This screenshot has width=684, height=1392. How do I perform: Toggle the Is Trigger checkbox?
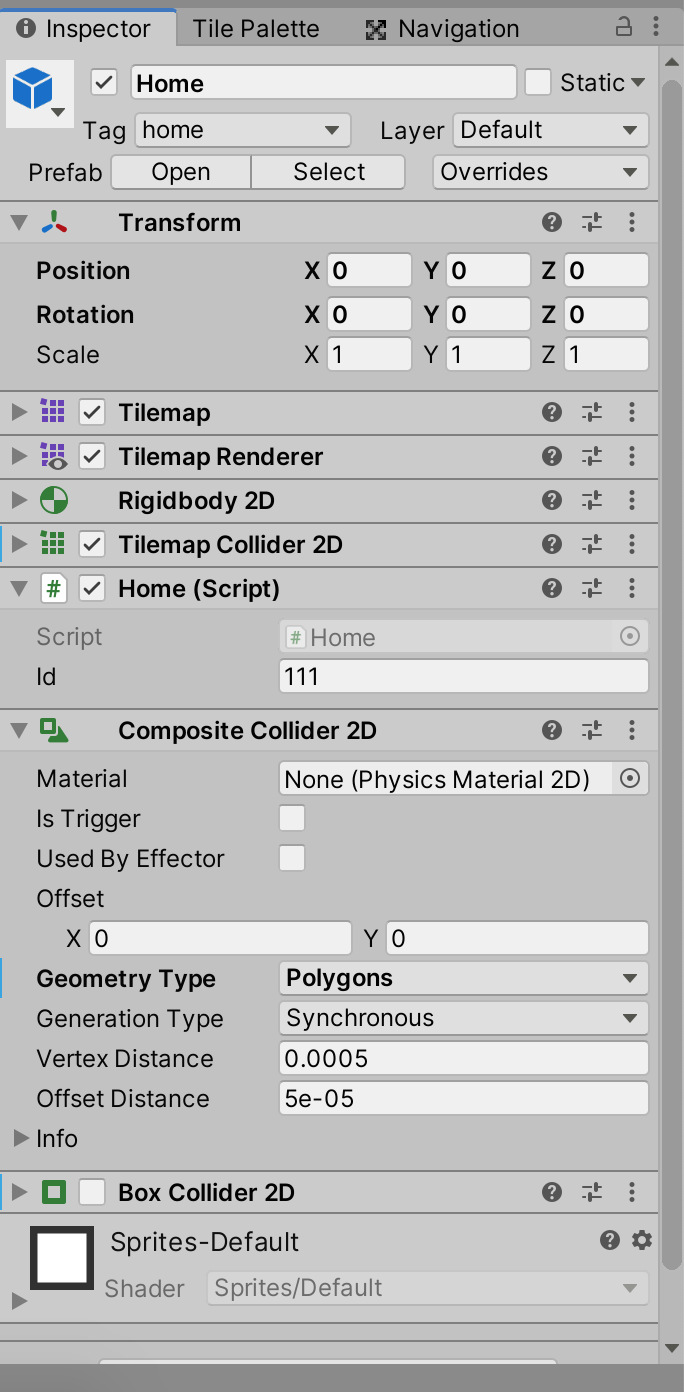(x=292, y=819)
